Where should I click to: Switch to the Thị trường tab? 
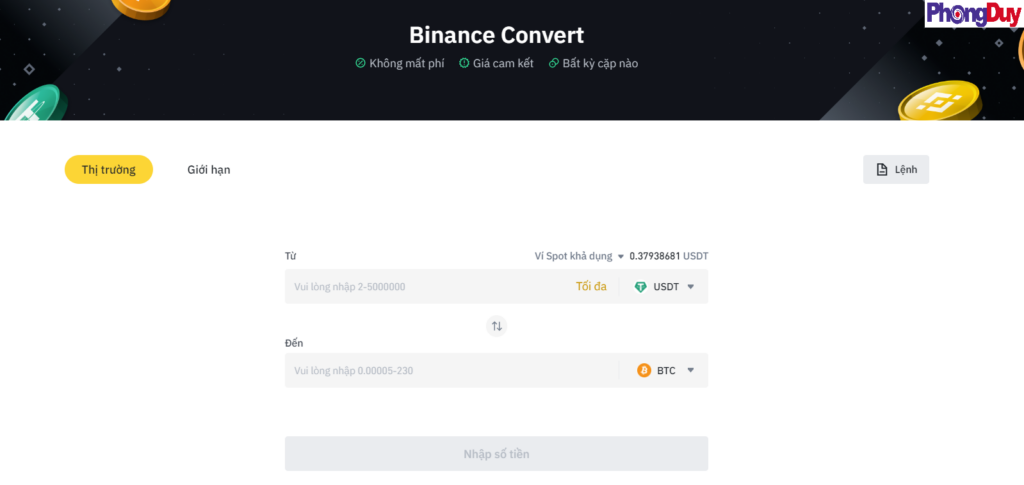coord(108,170)
